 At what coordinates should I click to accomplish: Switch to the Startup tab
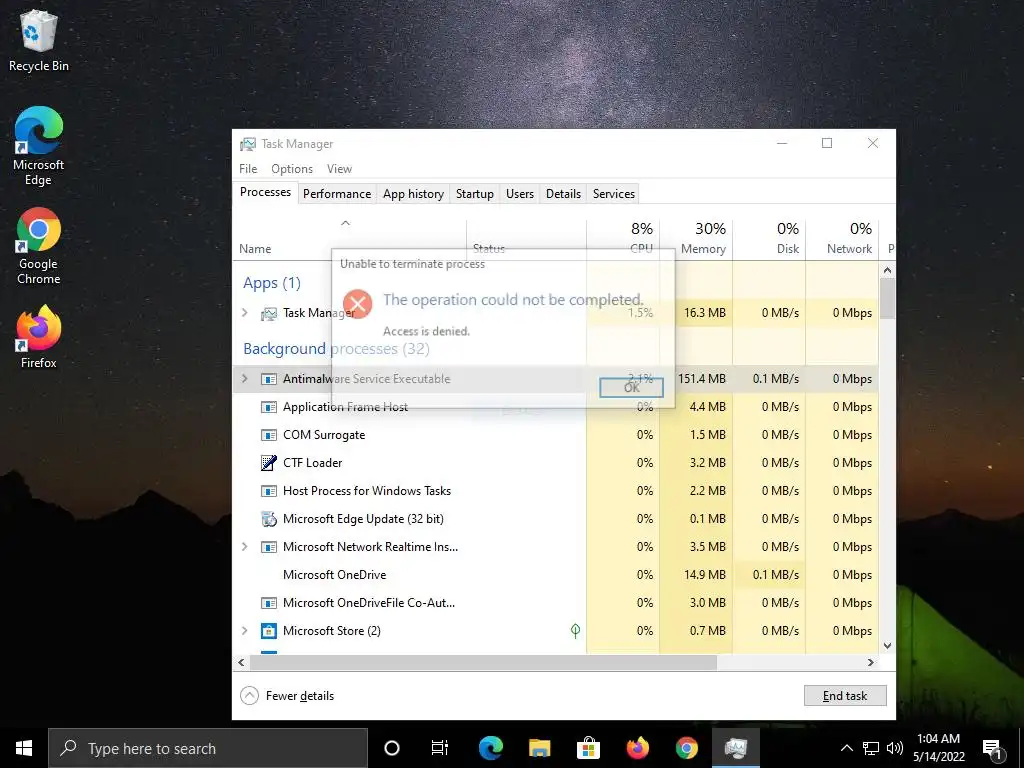[475, 194]
